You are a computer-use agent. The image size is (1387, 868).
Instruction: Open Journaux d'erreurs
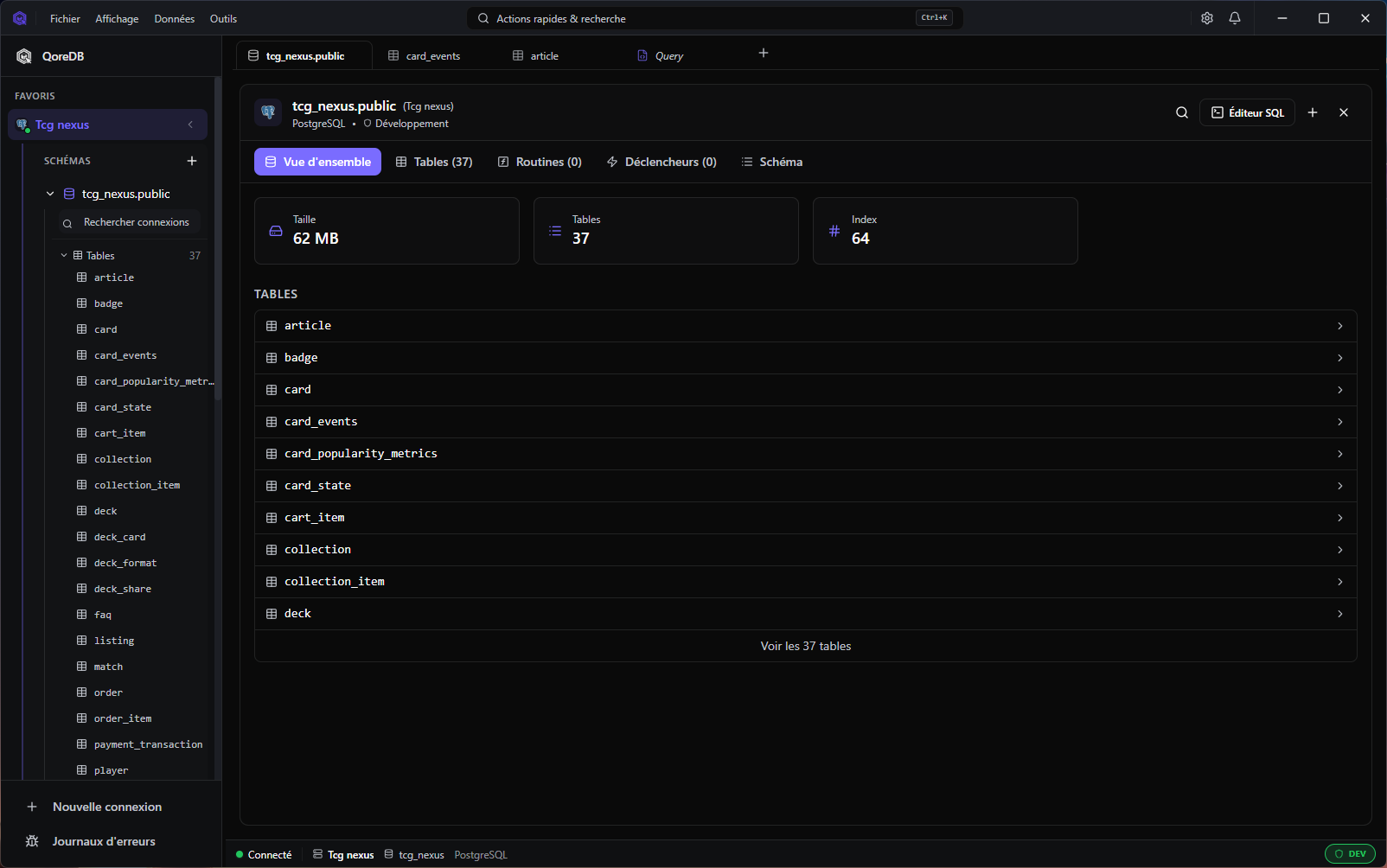click(x=104, y=841)
